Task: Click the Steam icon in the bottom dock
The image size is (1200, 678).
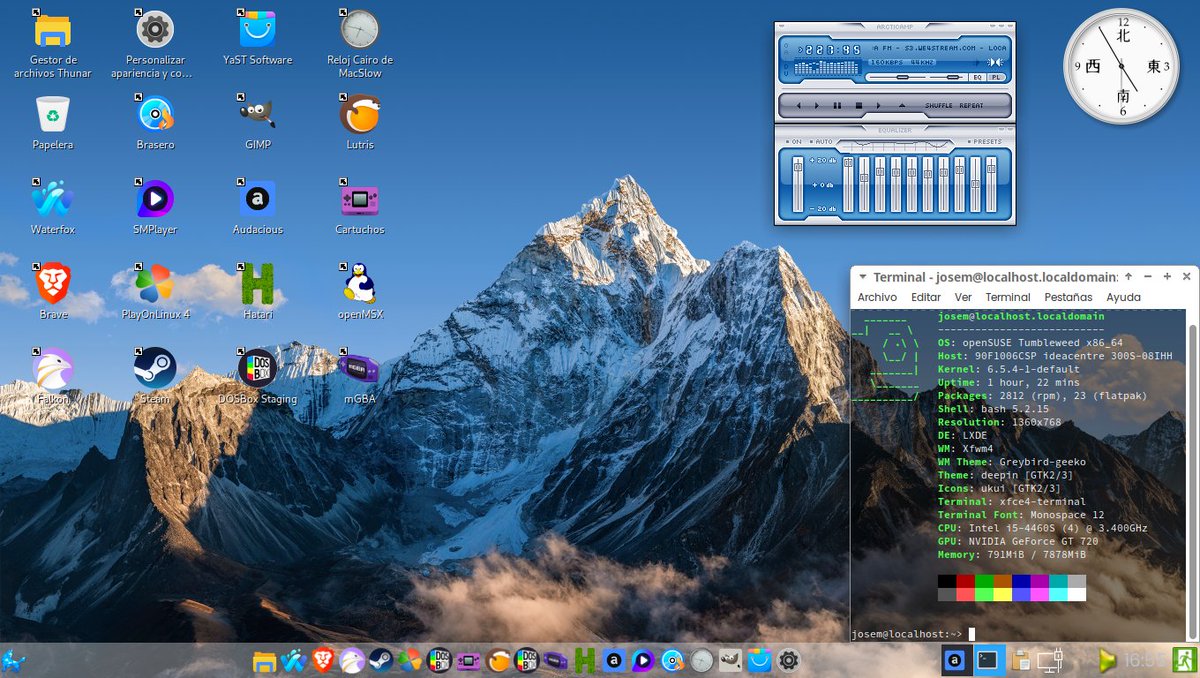Action: [x=380, y=660]
